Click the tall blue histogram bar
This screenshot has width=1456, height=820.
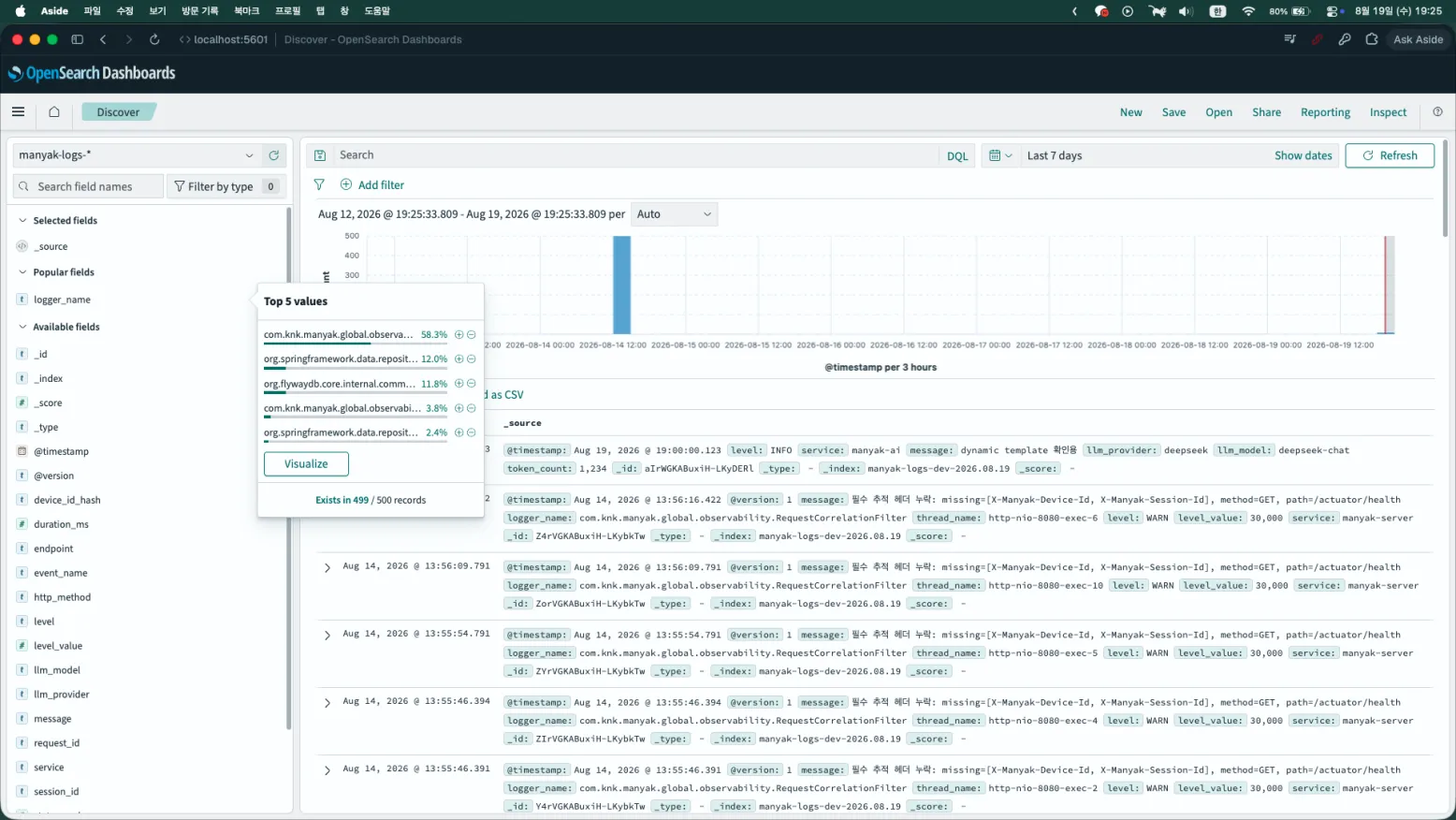pos(621,285)
